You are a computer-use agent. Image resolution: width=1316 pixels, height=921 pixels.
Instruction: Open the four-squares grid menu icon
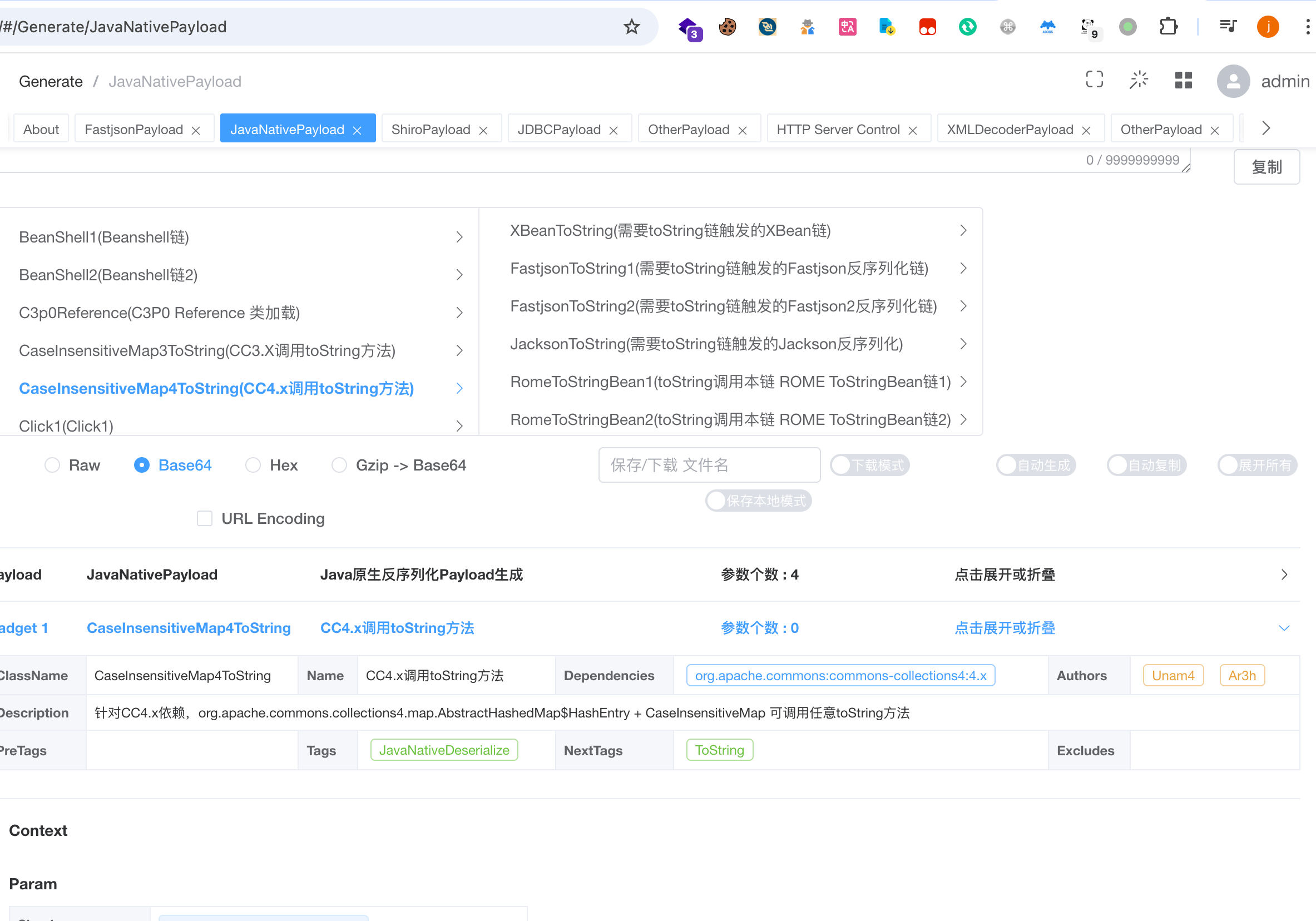point(1183,80)
